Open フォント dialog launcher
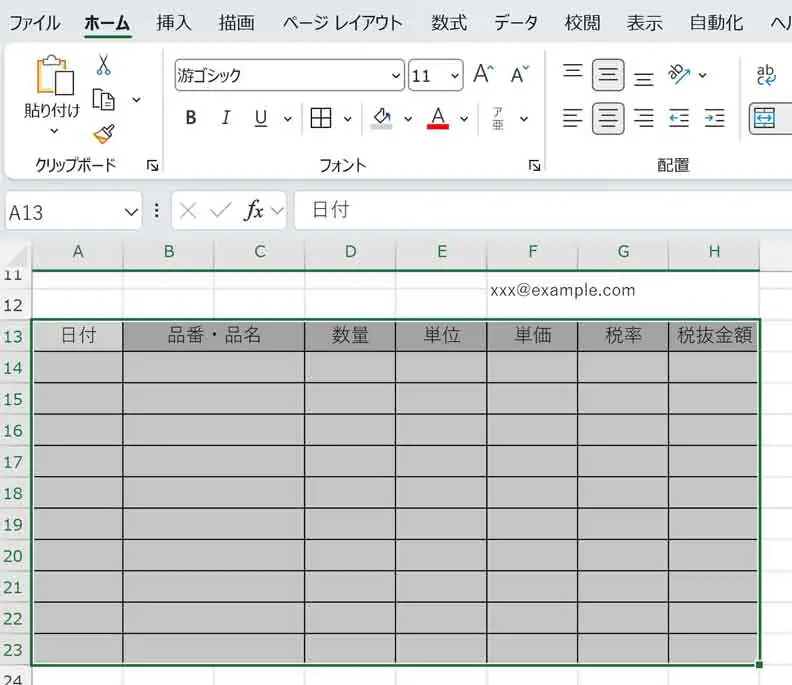 pyautogui.click(x=535, y=165)
